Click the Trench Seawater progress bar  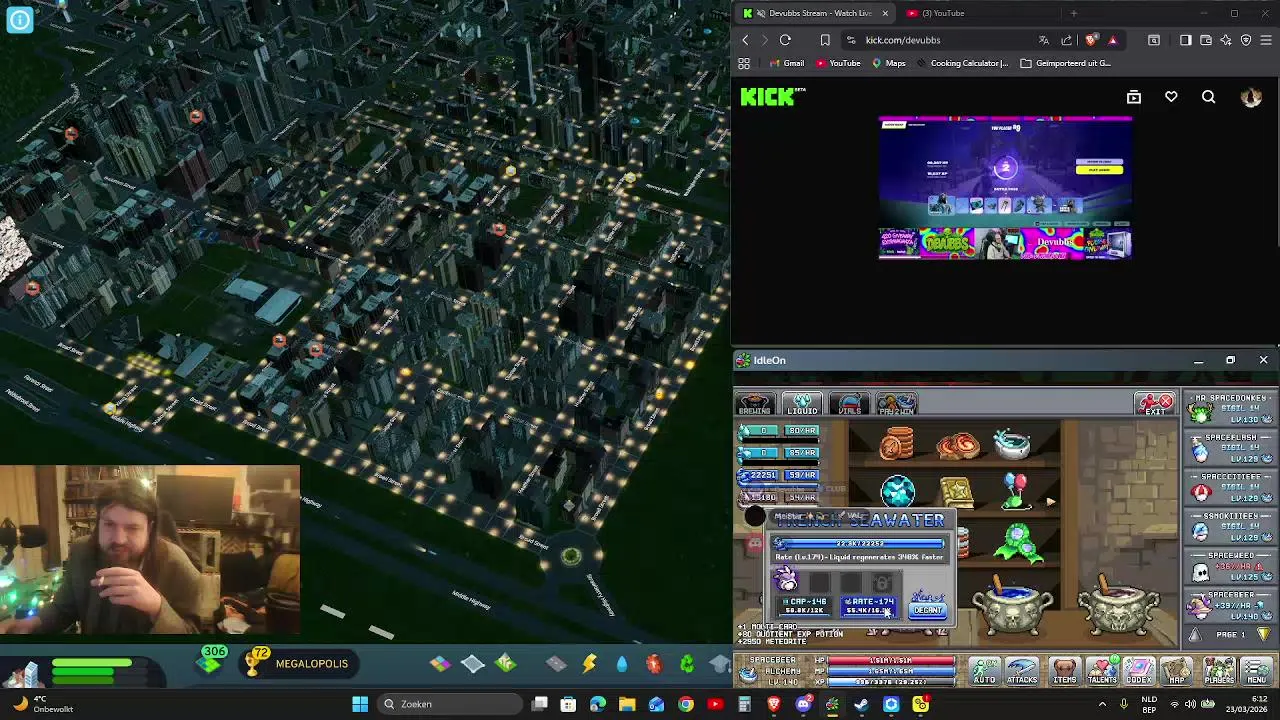858,543
